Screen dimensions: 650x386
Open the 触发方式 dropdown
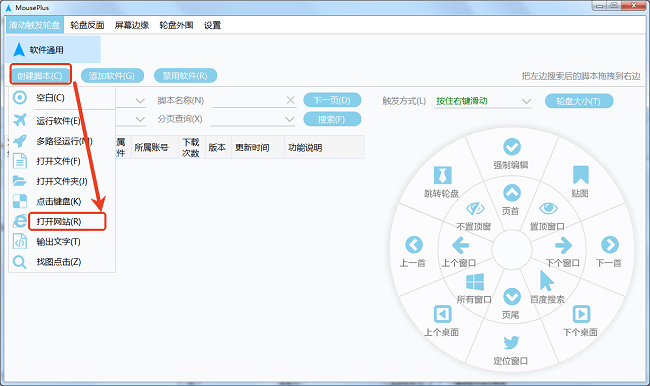point(483,101)
